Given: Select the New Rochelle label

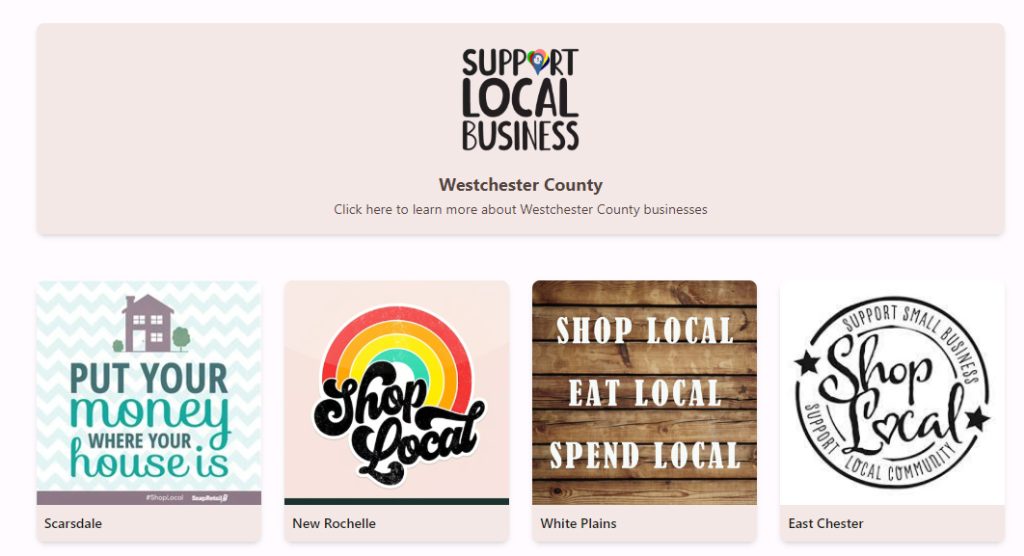Looking at the screenshot, I should pyautogui.click(x=334, y=523).
